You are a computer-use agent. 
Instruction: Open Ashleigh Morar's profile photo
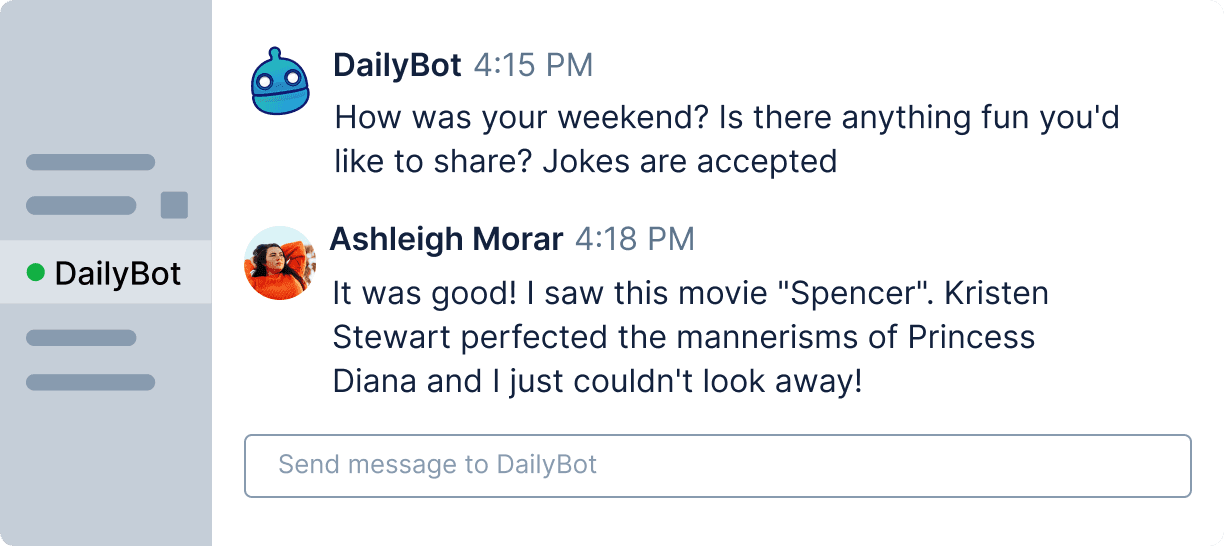[280, 263]
